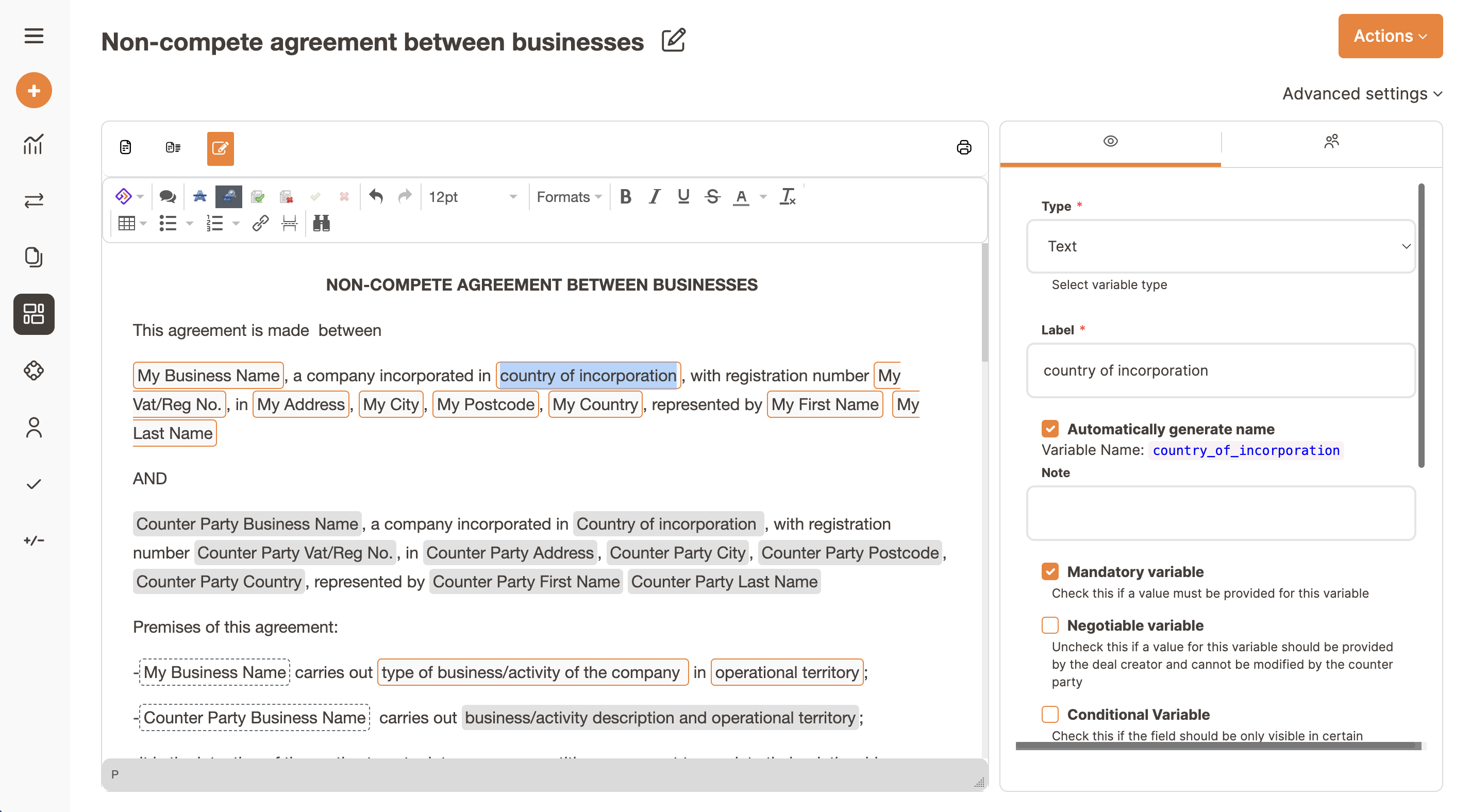Open the documents copy sidebar icon
This screenshot has width=1471, height=812.
(34, 257)
